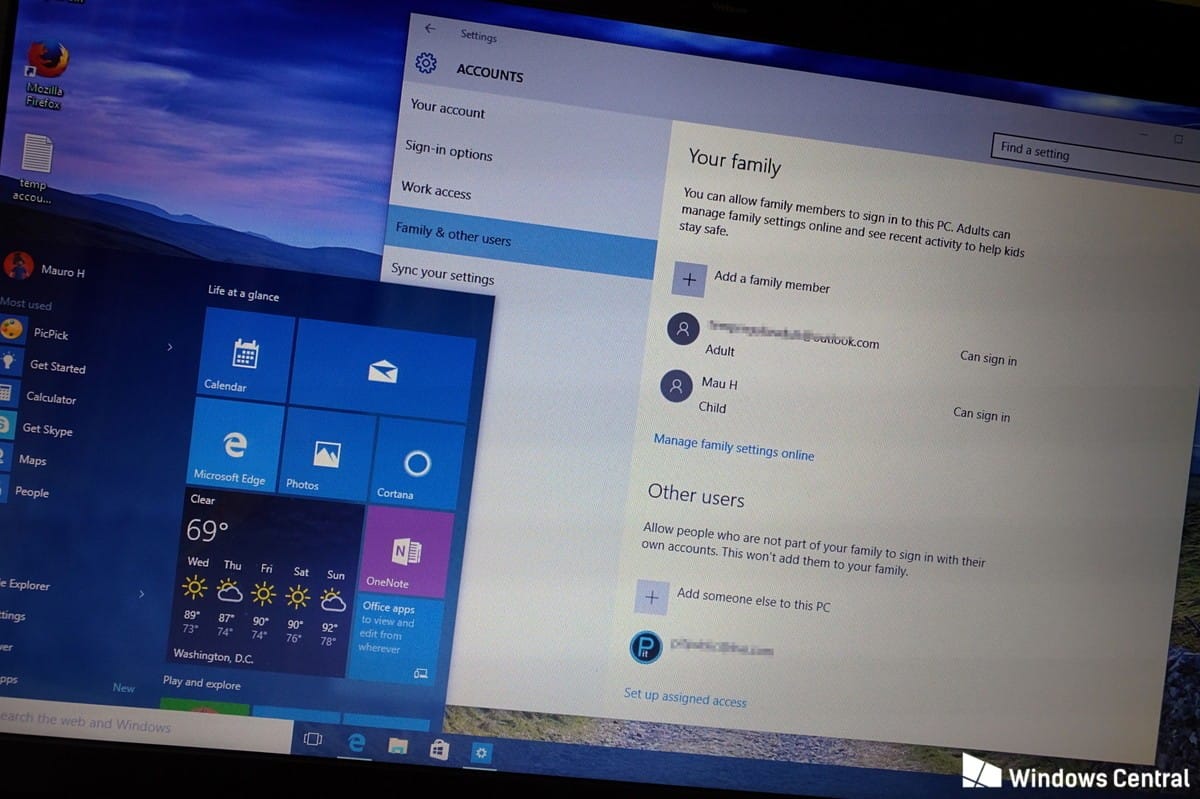Click the Task View taskbar icon

point(313,739)
